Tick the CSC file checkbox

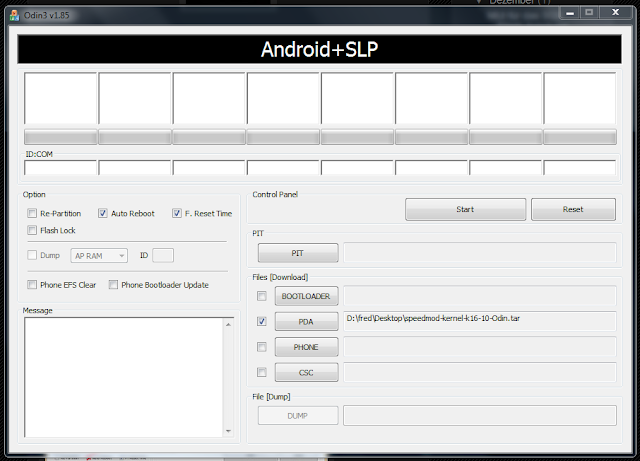[262, 372]
